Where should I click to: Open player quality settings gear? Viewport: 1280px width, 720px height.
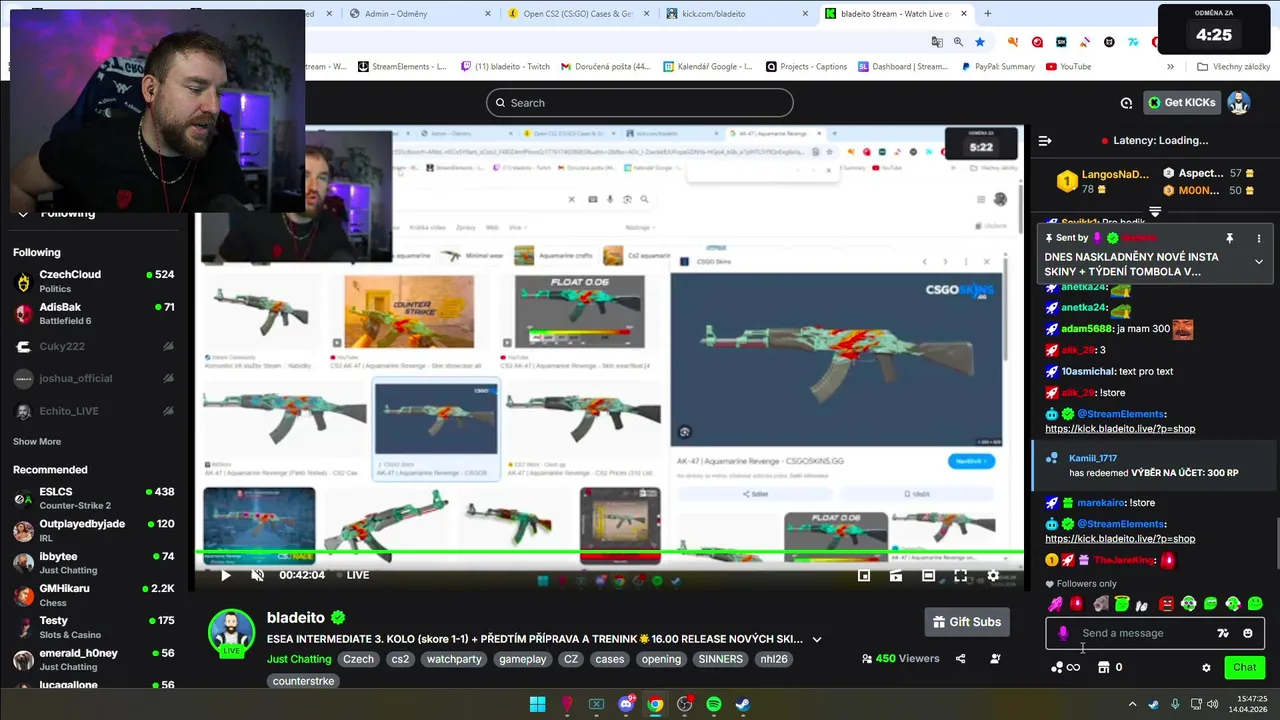993,575
